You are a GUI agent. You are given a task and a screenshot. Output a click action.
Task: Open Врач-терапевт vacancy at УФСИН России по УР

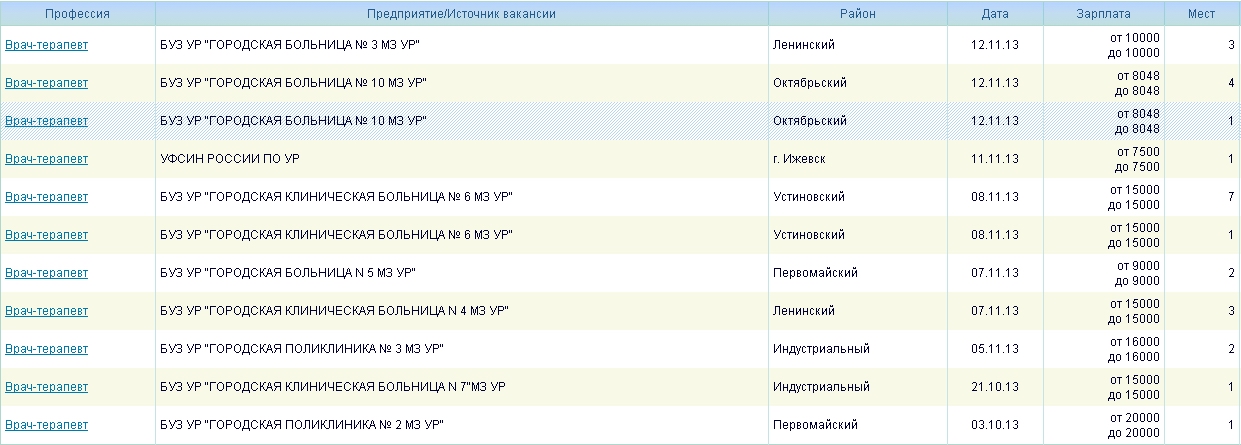pyautogui.click(x=46, y=159)
